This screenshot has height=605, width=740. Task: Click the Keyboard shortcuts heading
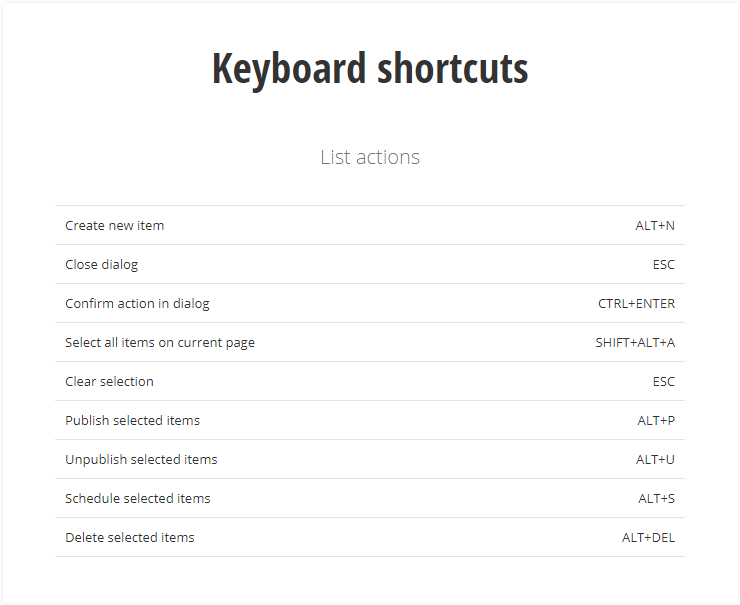tap(370, 69)
